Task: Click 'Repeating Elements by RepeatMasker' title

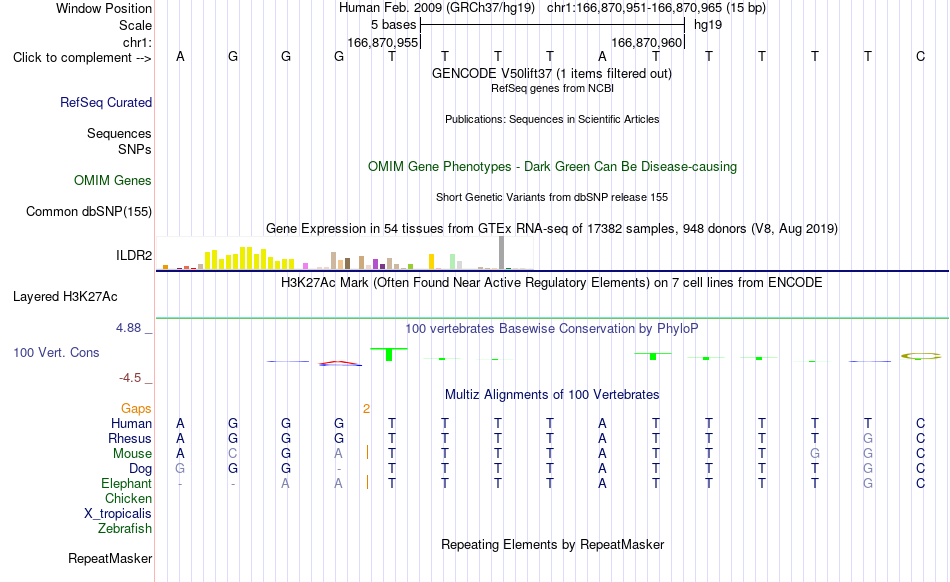Action: (x=552, y=544)
